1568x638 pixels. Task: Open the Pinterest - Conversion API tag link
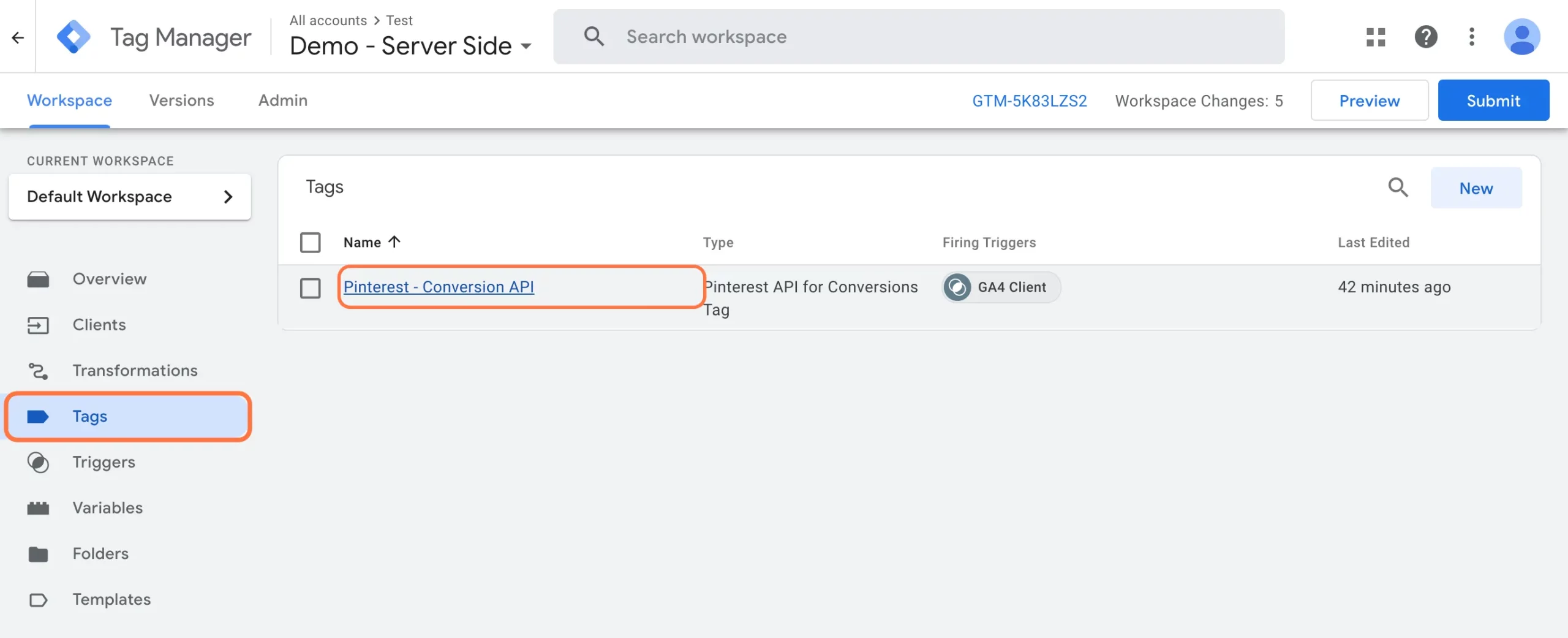point(439,287)
